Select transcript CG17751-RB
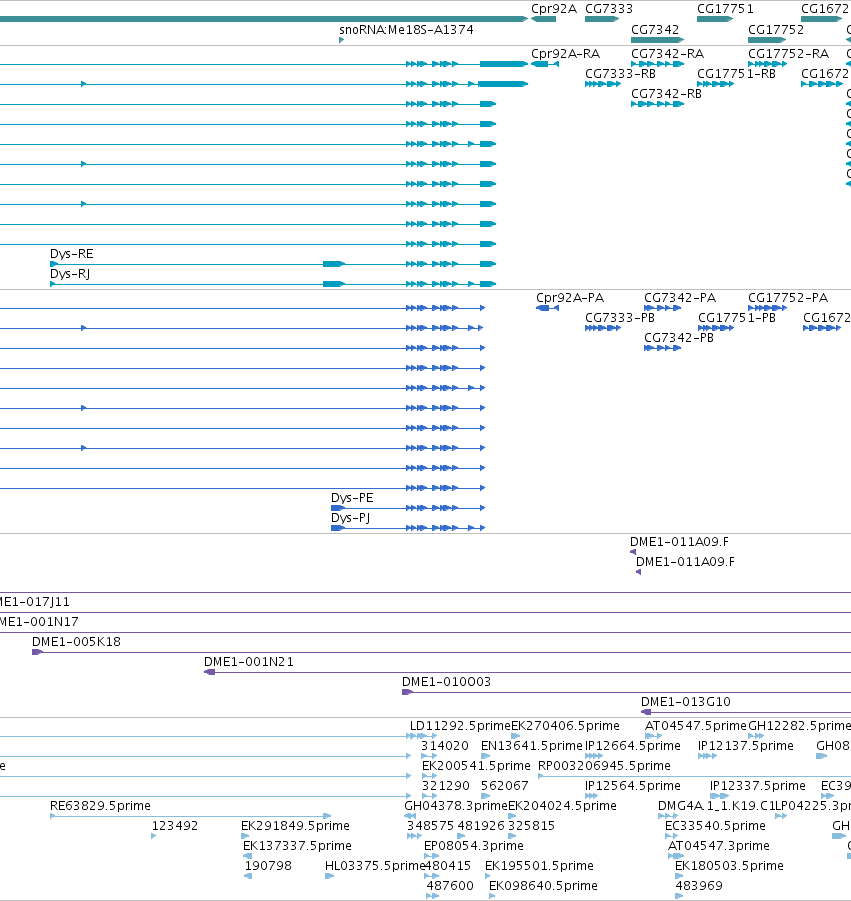Viewport: 851px width, 901px height. pos(715,84)
